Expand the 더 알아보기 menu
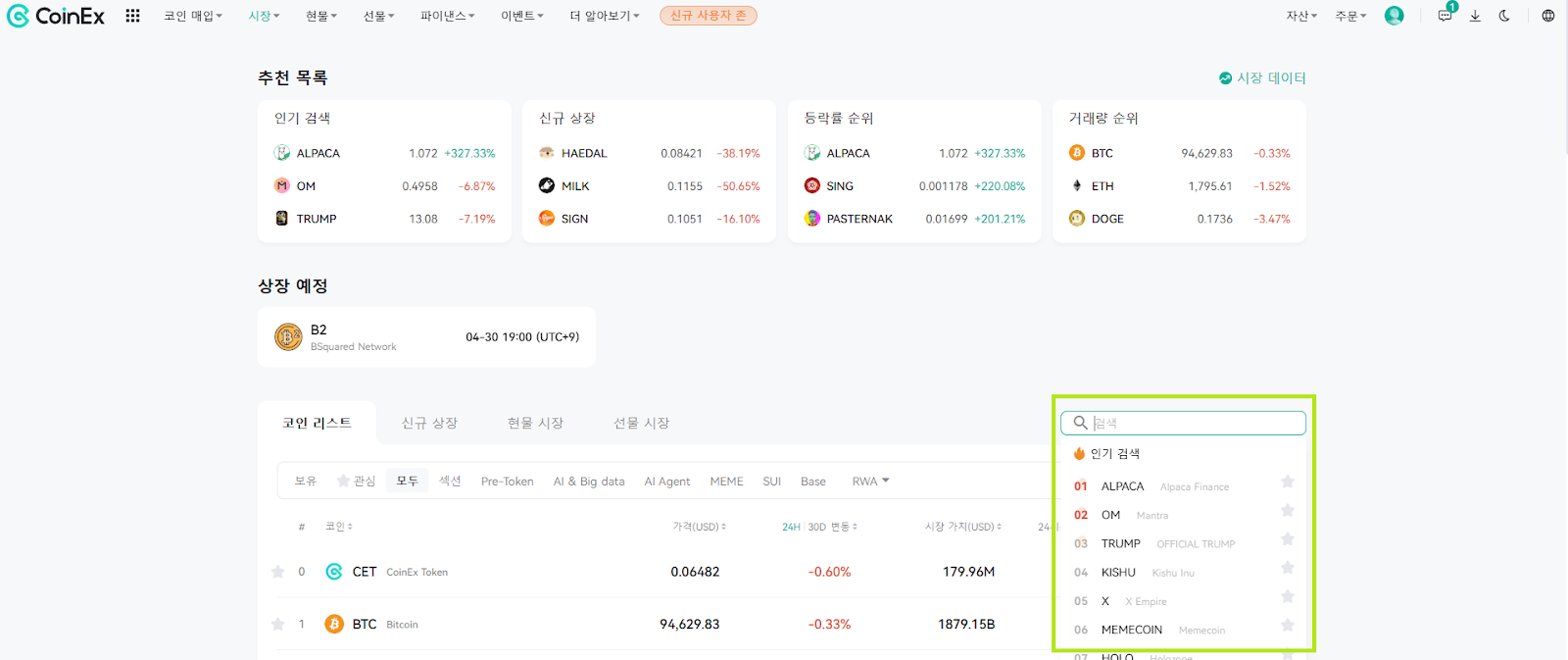The height and width of the screenshot is (660, 1568). point(605,16)
